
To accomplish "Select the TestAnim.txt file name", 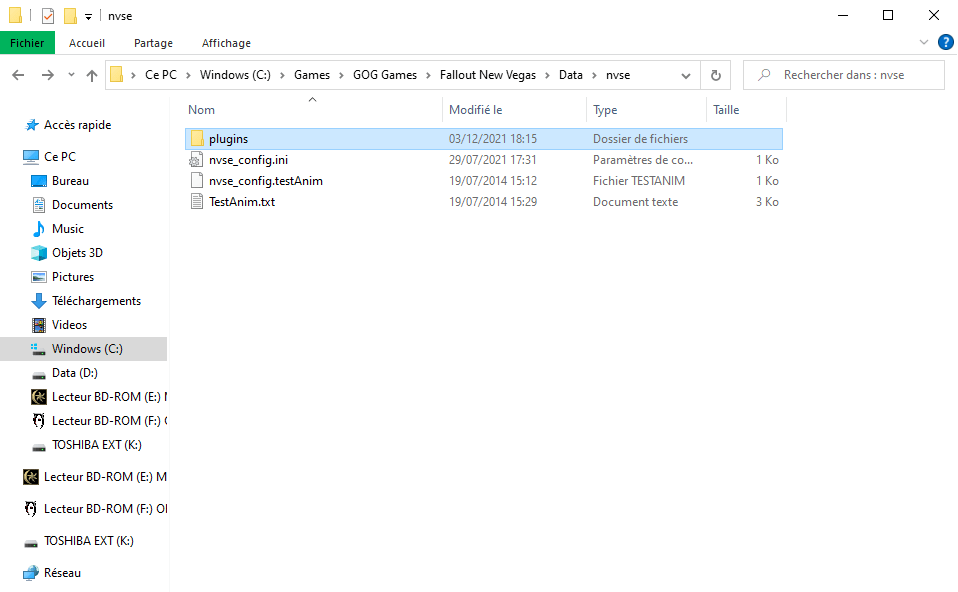I will pyautogui.click(x=242, y=202).
